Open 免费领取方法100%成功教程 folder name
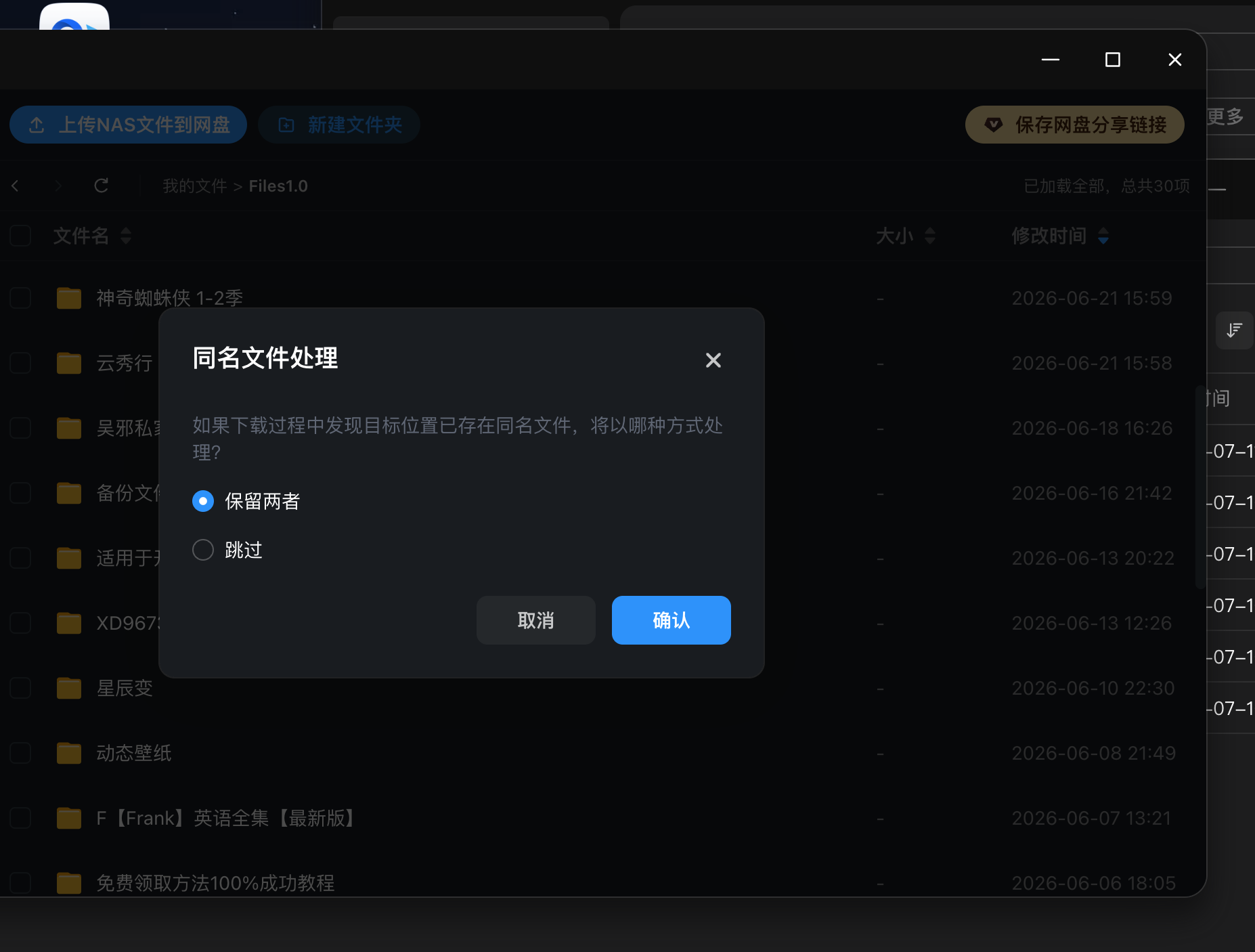The width and height of the screenshot is (1255, 952). 215,883
